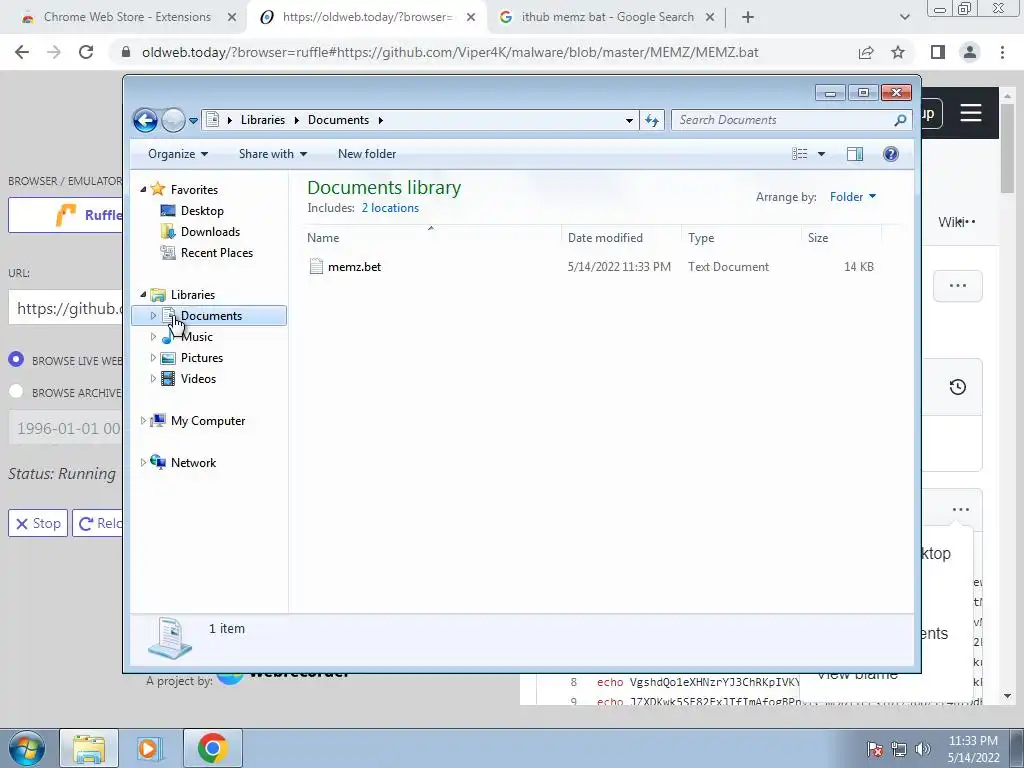
Task: Open the Arrange by Folder dropdown
Action: [853, 197]
